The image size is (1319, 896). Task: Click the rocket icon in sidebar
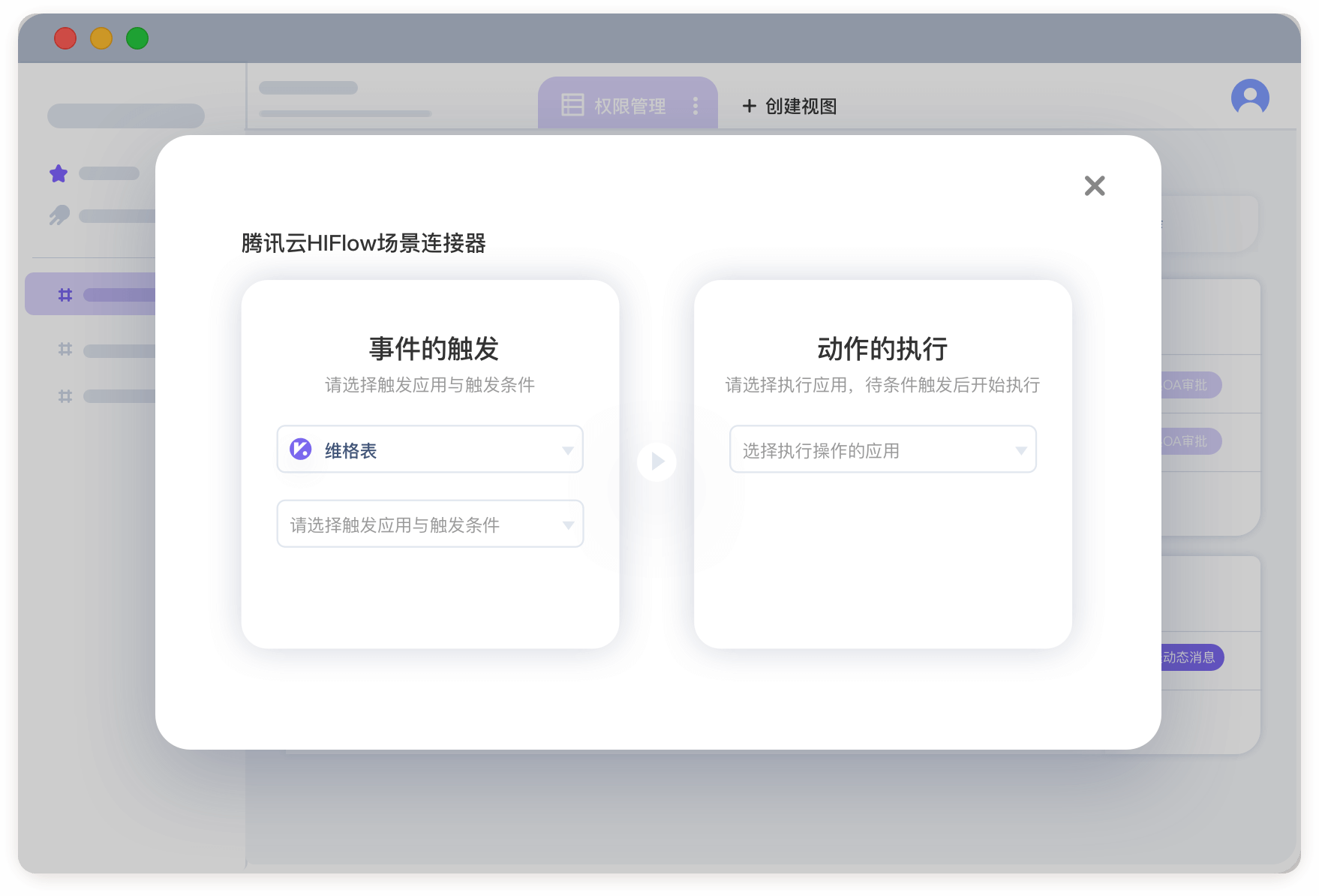59,216
